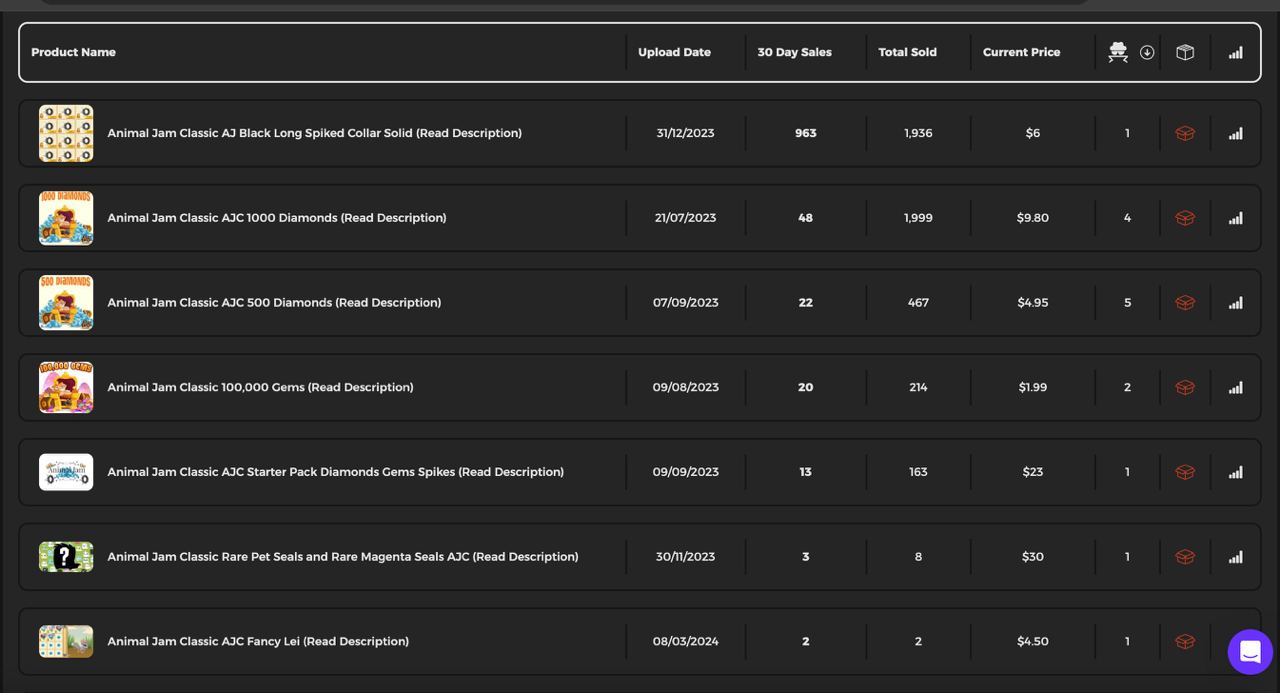Select upload date 30/11/2023

click(686, 557)
